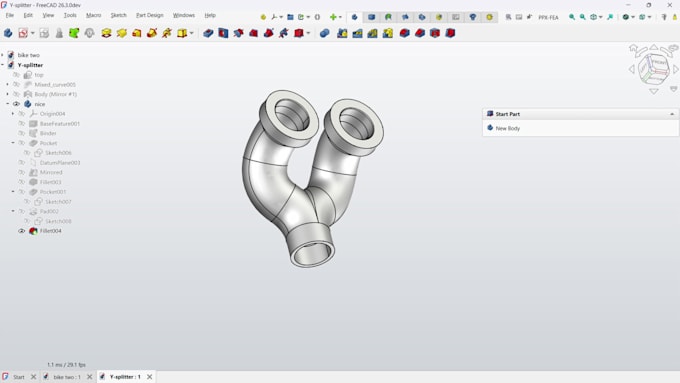Screen dimensions: 680x383
Task: Select Fillet004 in the model tree
Action: pyautogui.click(x=50, y=231)
